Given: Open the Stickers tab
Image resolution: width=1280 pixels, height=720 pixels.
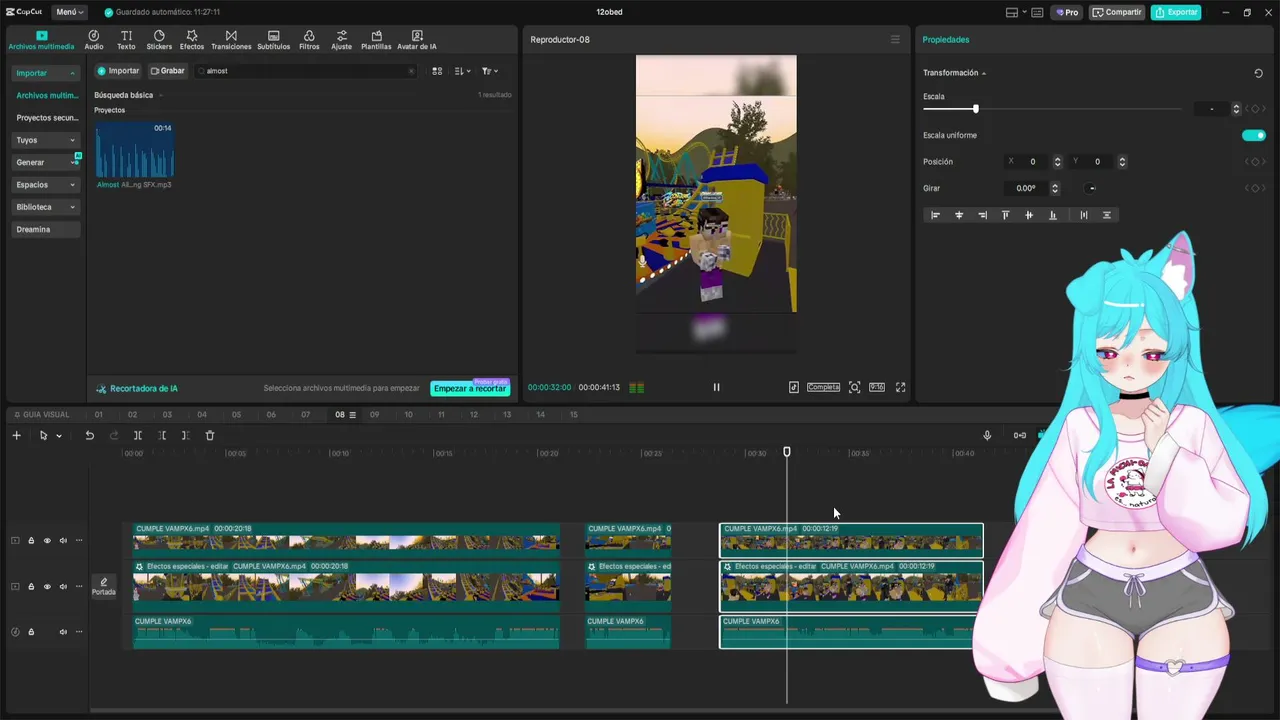Looking at the screenshot, I should coord(159,40).
